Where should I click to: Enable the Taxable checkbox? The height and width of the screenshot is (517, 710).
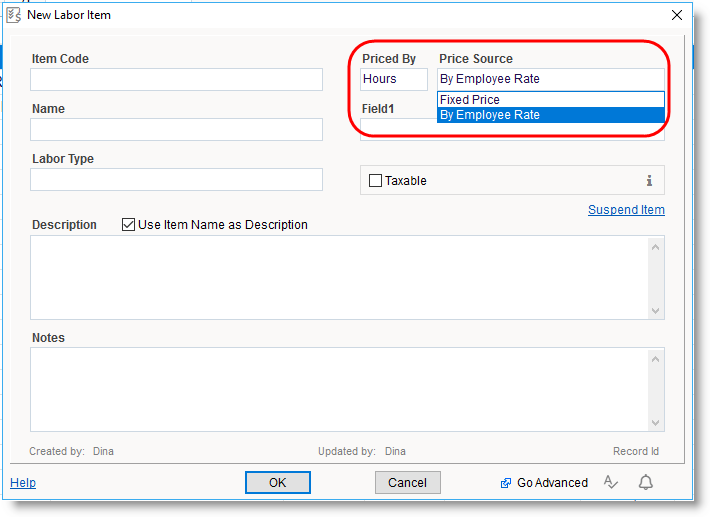coord(376,181)
